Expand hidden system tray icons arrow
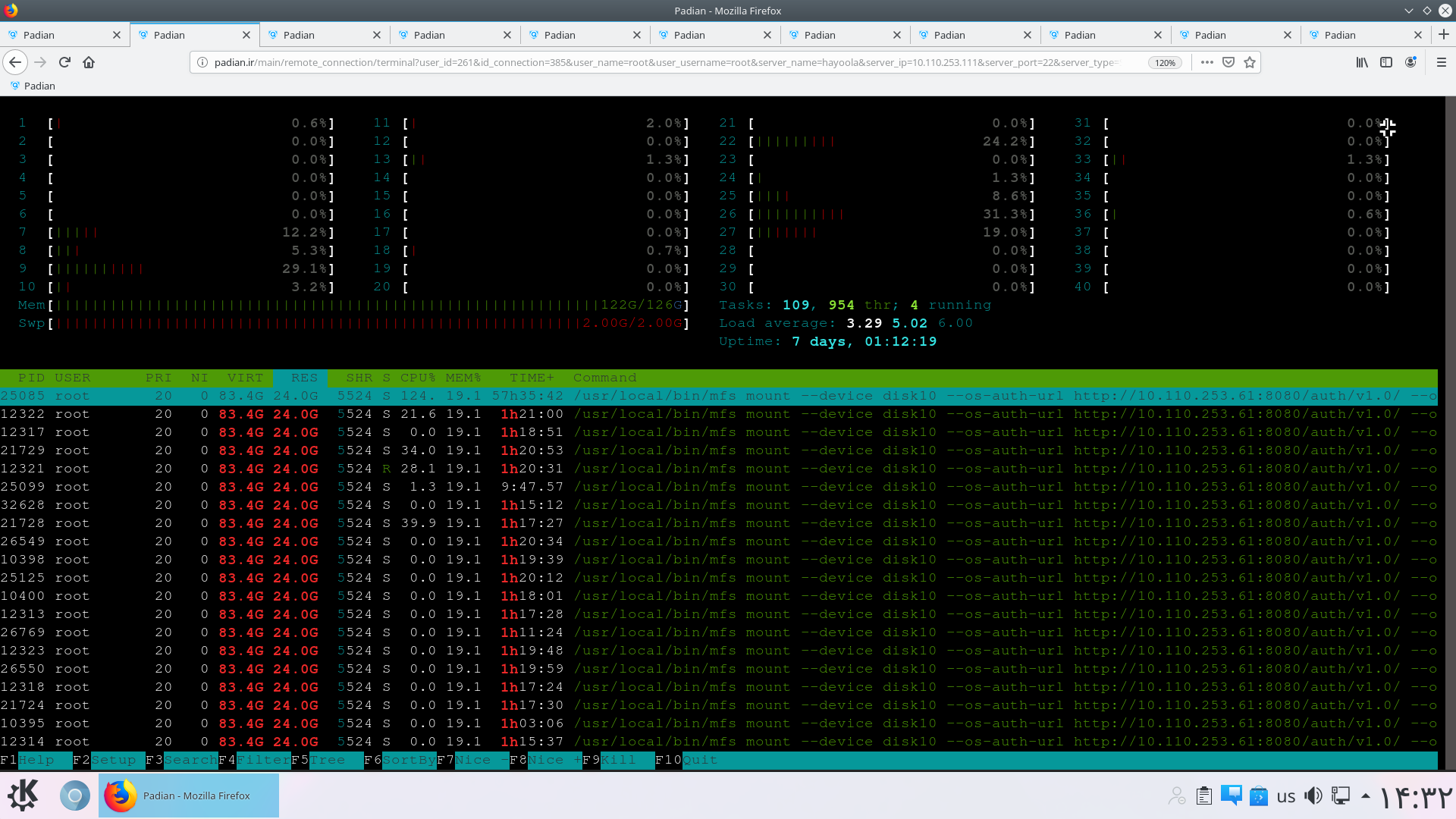Viewport: 1456px width, 819px height. 1366,795
